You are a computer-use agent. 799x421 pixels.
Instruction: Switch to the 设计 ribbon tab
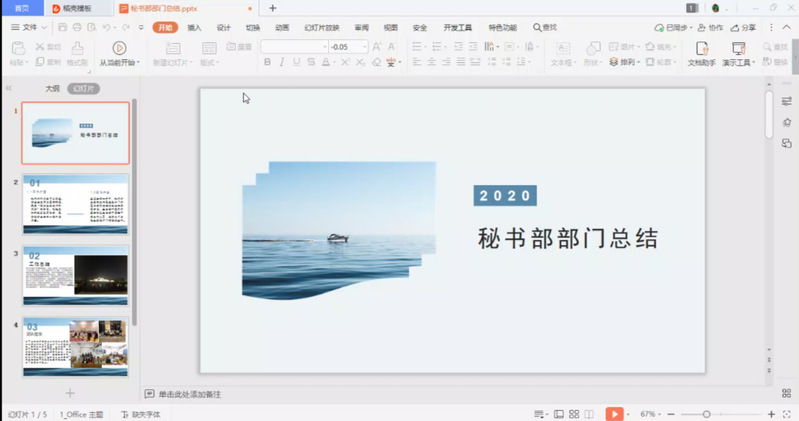tap(223, 28)
